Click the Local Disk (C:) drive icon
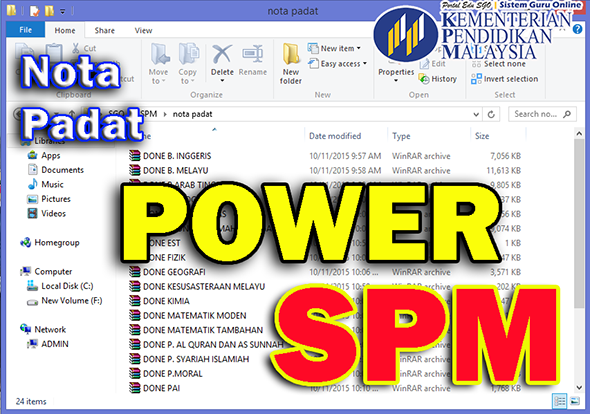Image resolution: width=590 pixels, height=414 pixels. pyautogui.click(x=33, y=286)
